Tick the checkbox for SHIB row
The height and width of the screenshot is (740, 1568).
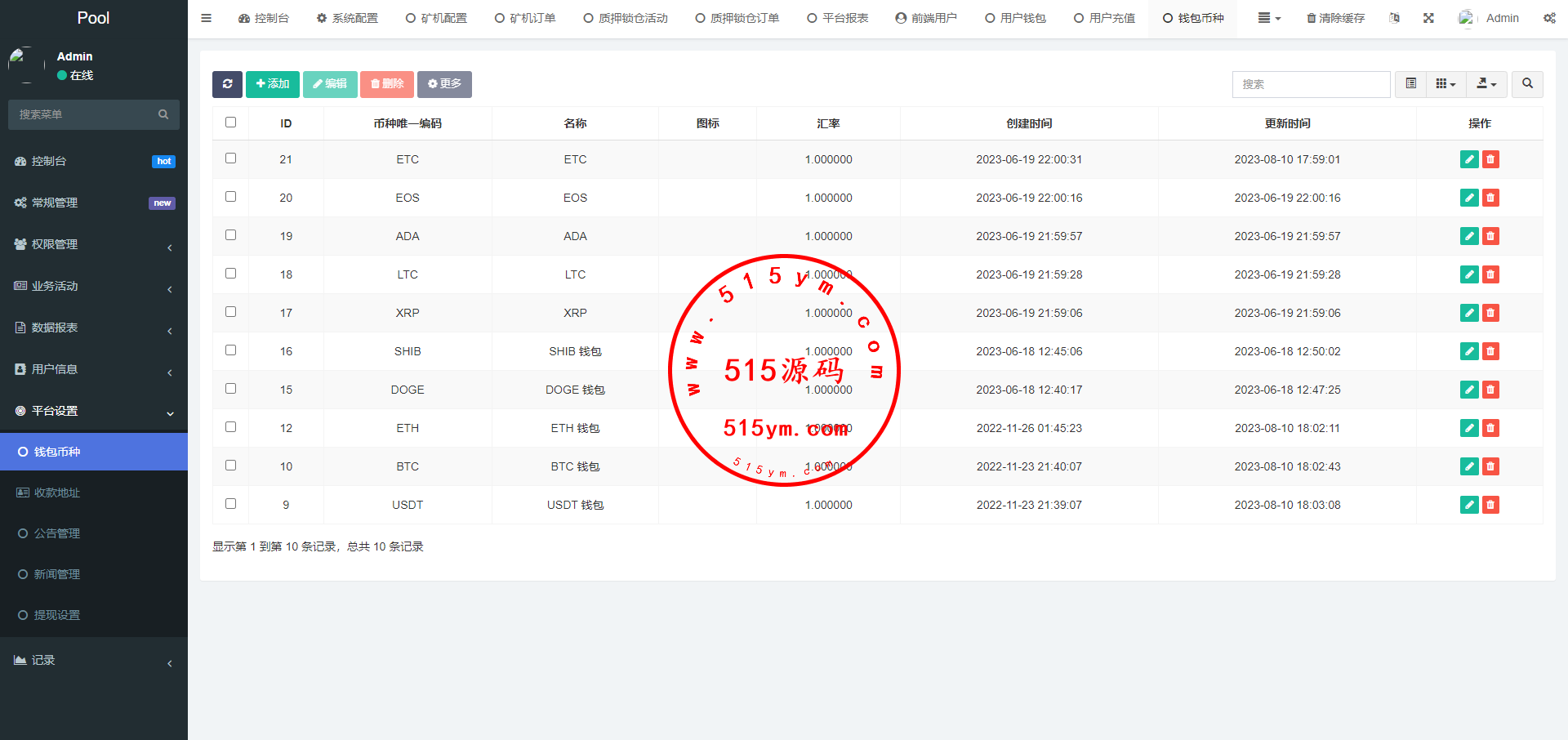coord(230,350)
